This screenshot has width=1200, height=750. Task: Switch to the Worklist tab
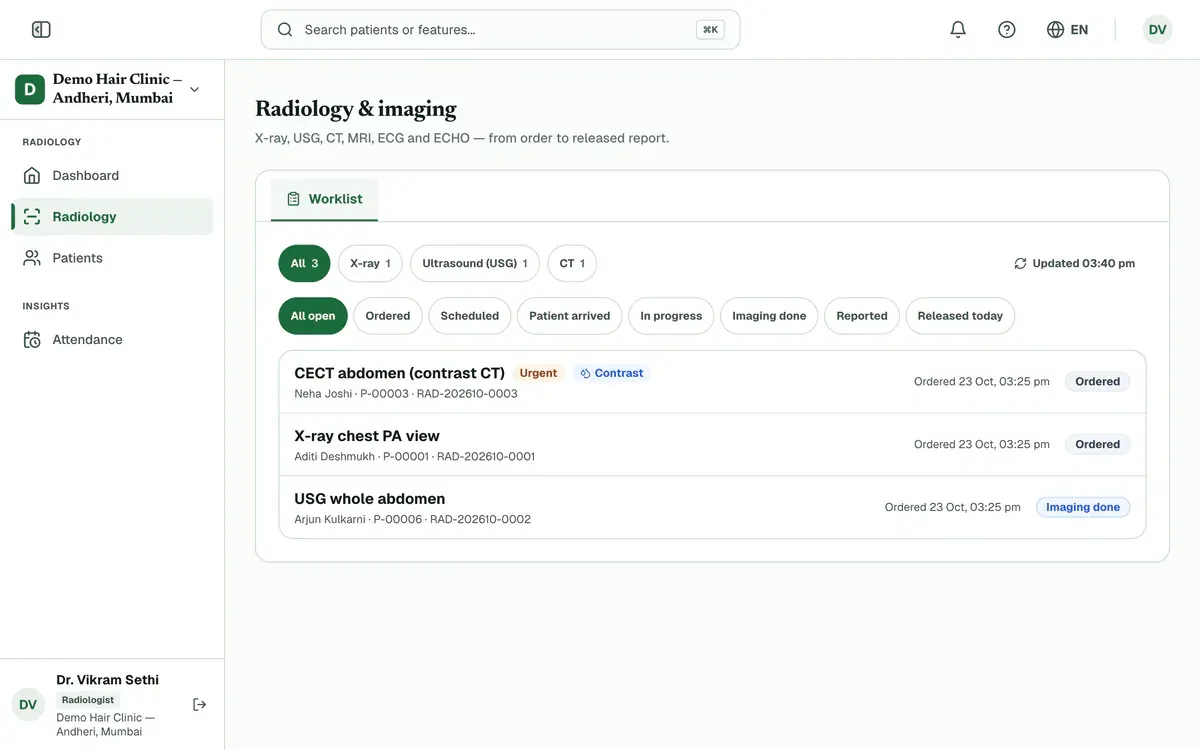(x=324, y=199)
